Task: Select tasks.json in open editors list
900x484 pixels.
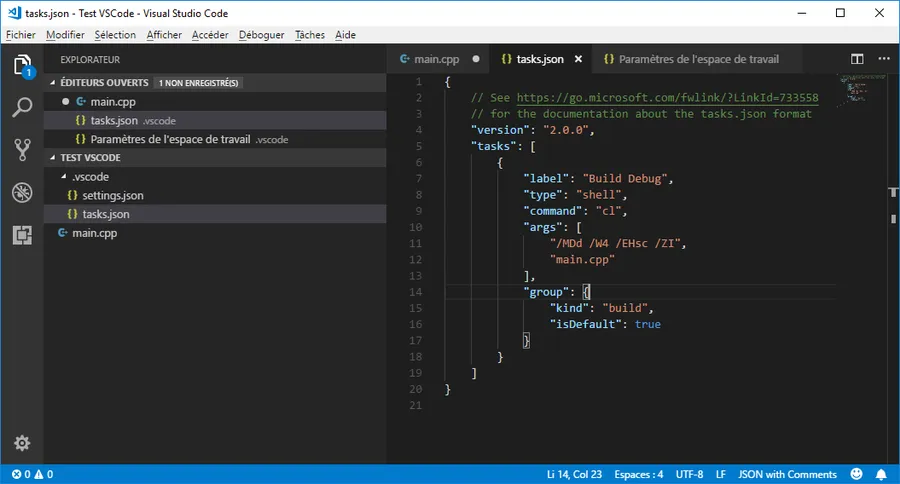Action: 215,121
